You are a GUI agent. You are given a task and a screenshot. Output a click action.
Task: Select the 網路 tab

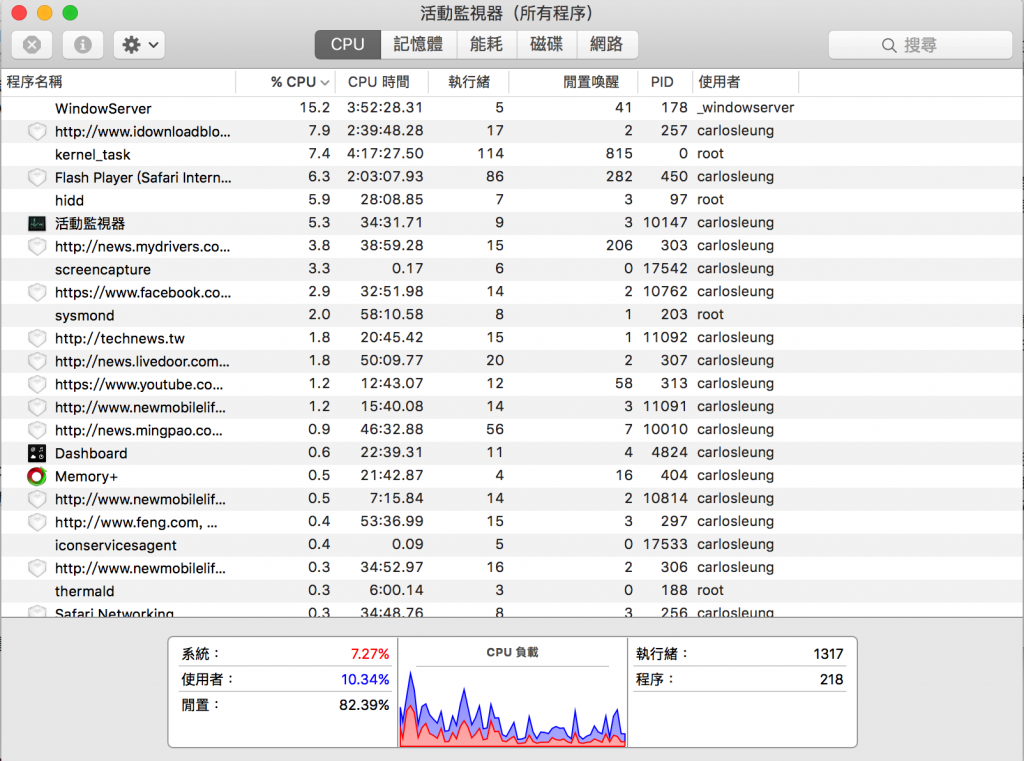[606, 44]
